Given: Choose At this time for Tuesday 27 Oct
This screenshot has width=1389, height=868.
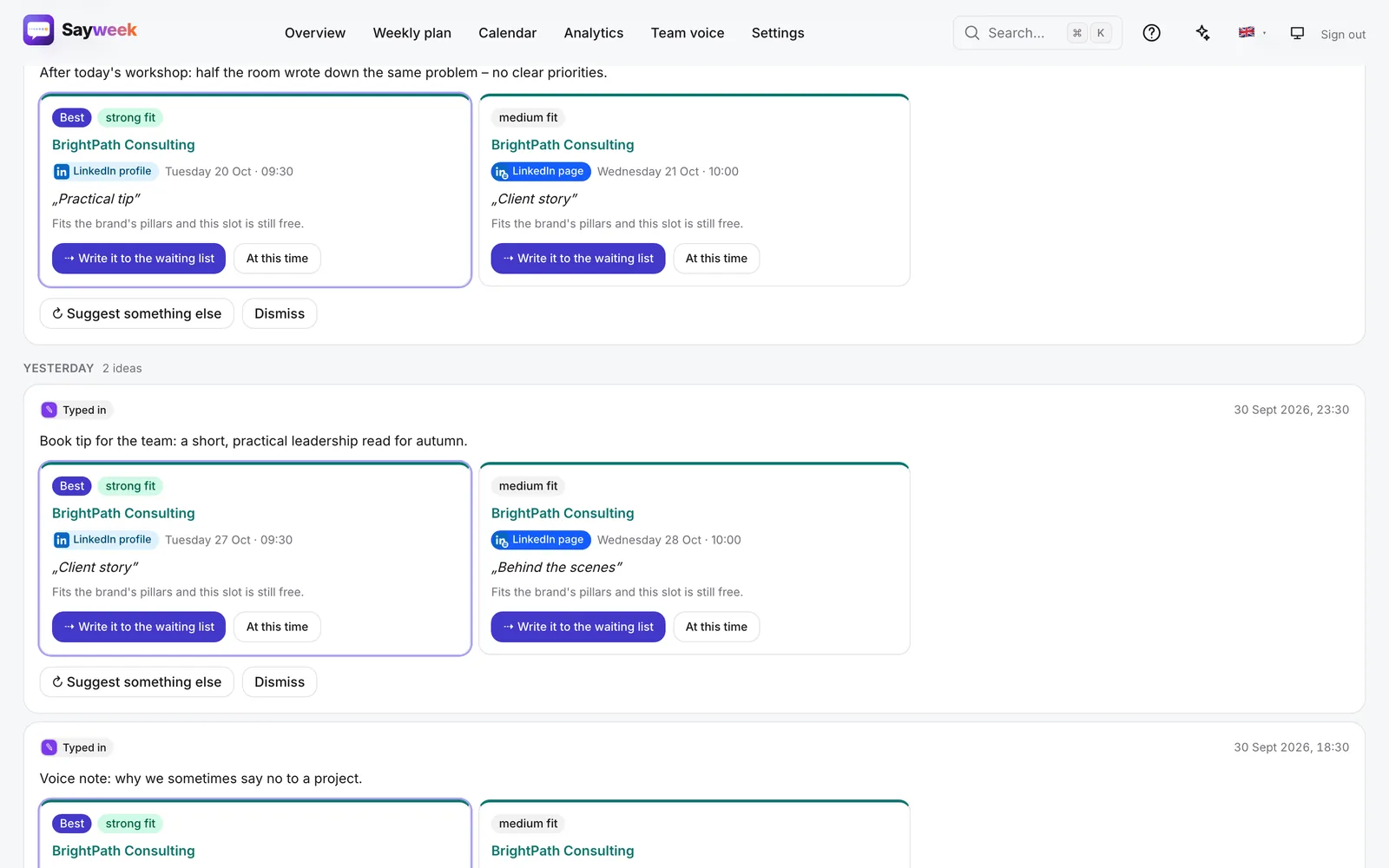Looking at the screenshot, I should [277, 627].
